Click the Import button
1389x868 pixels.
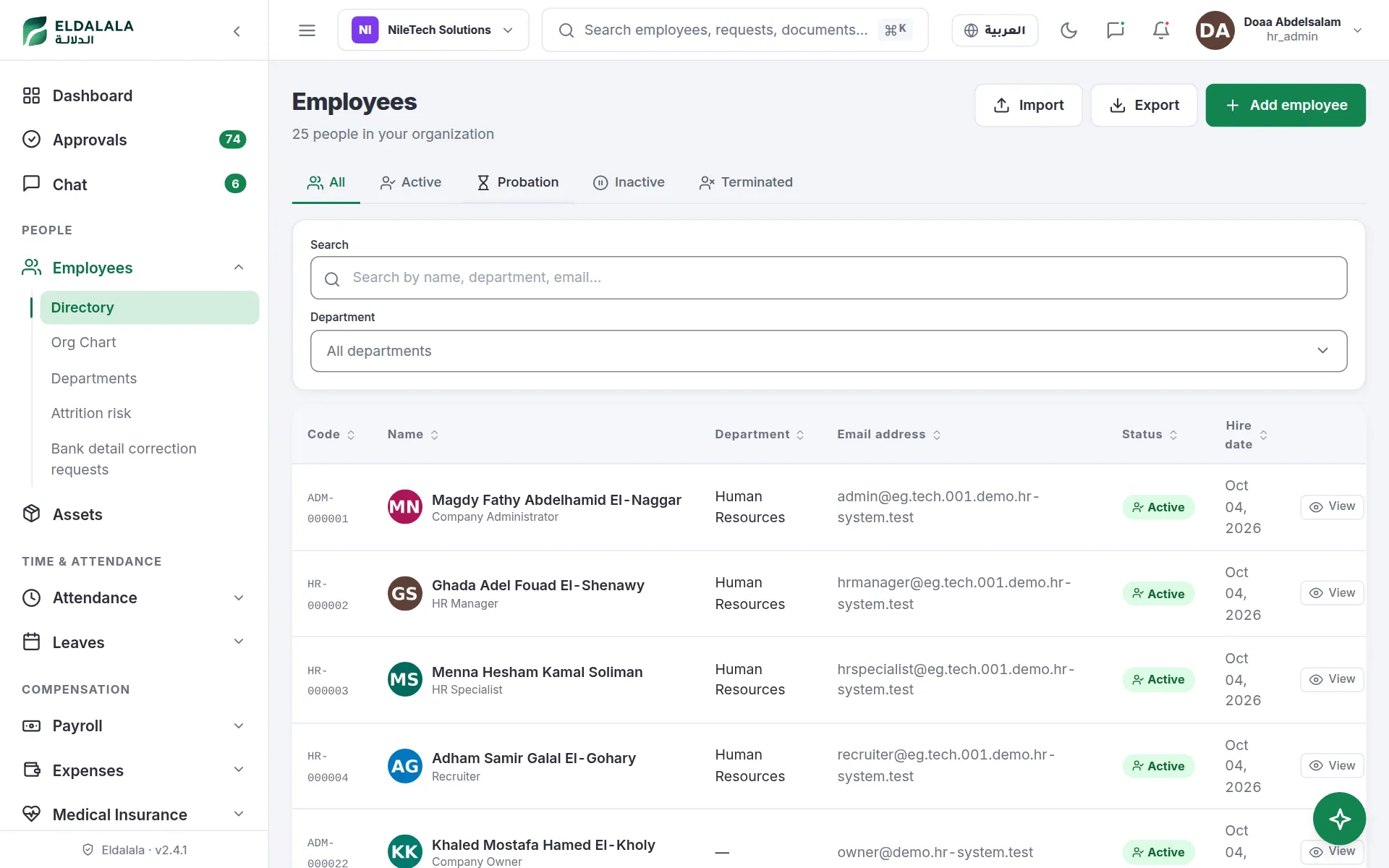pyautogui.click(x=1028, y=106)
